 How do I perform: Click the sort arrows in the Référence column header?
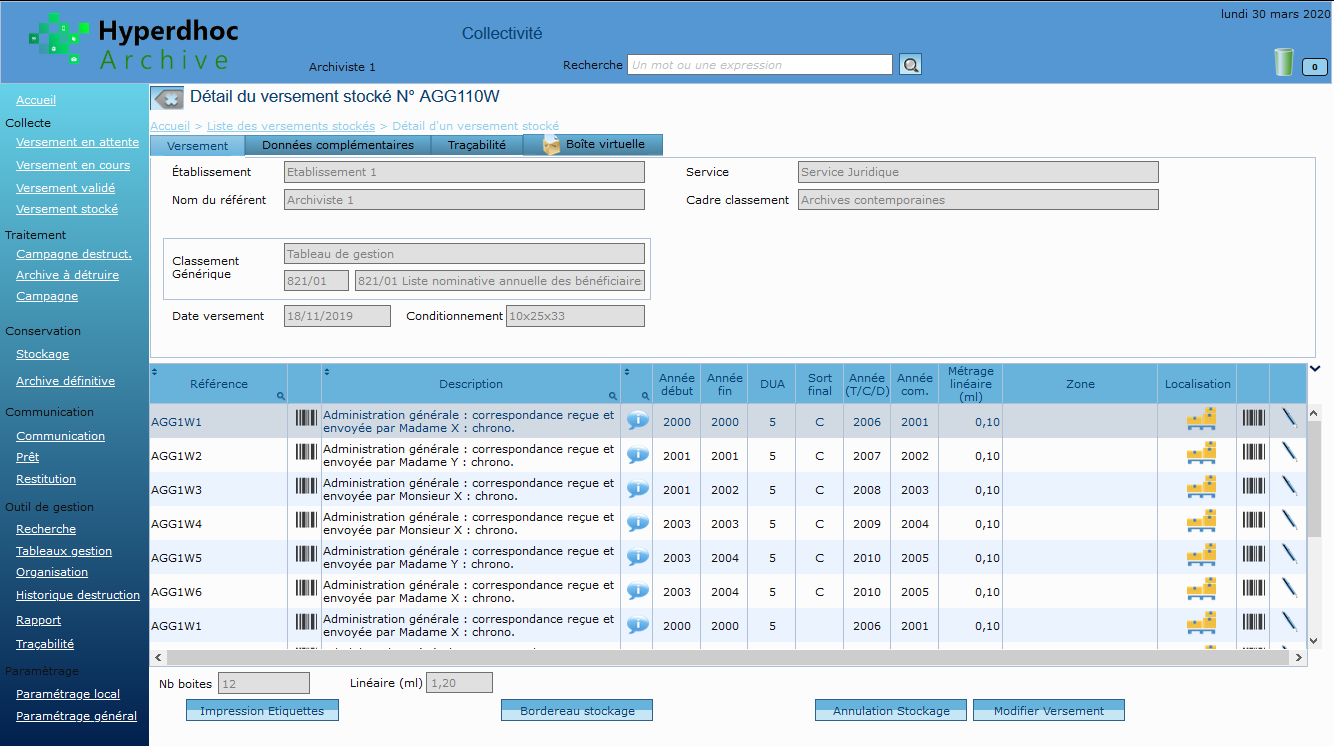point(155,371)
